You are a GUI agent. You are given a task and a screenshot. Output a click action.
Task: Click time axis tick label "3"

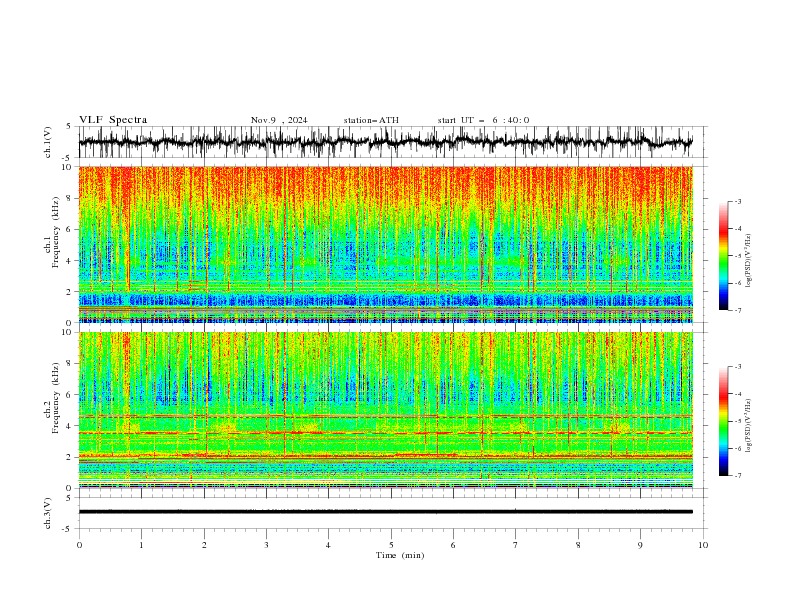pyautogui.click(x=266, y=545)
